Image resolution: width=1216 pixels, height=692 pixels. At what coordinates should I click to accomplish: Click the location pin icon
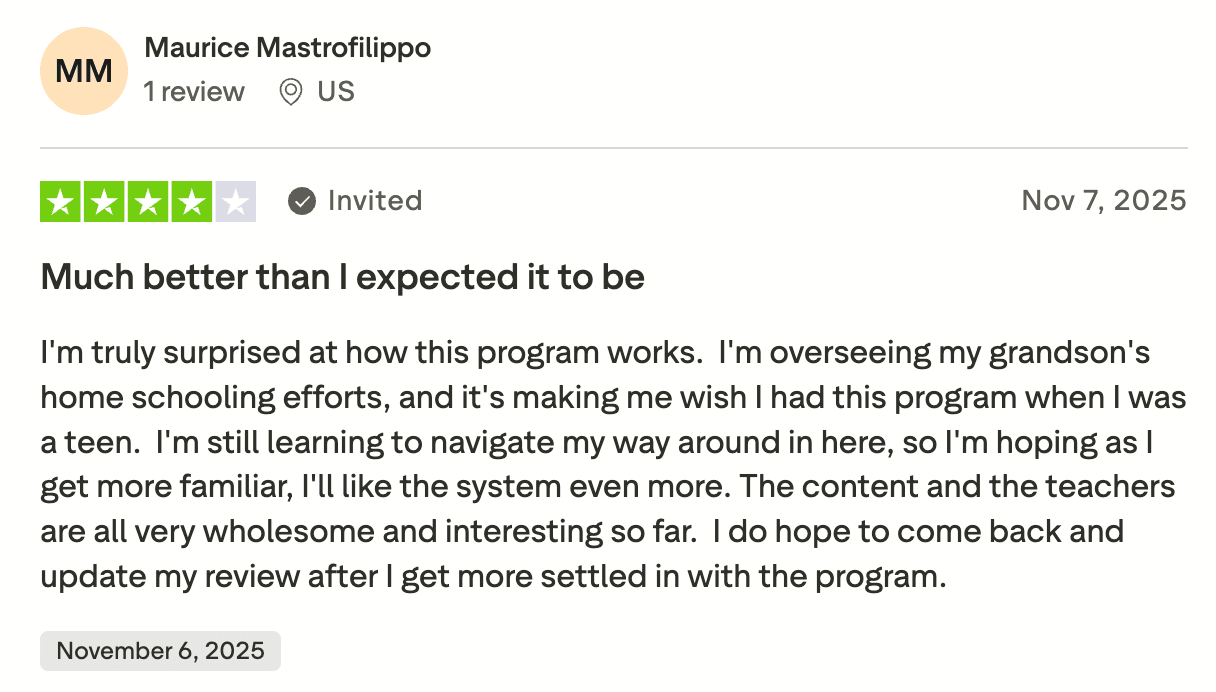click(x=290, y=92)
